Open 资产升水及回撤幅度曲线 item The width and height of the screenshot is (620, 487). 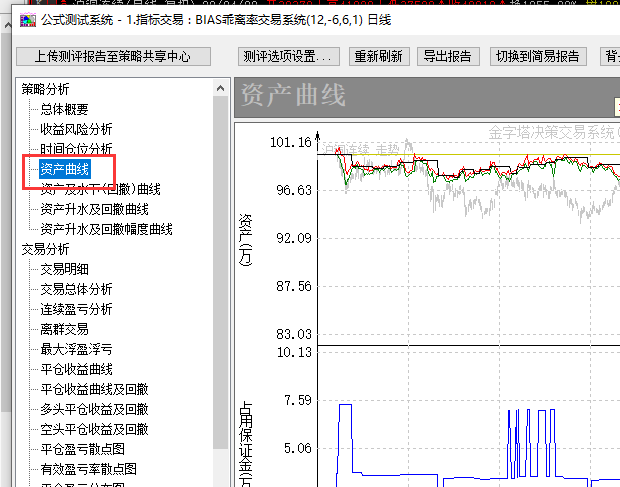(x=106, y=229)
